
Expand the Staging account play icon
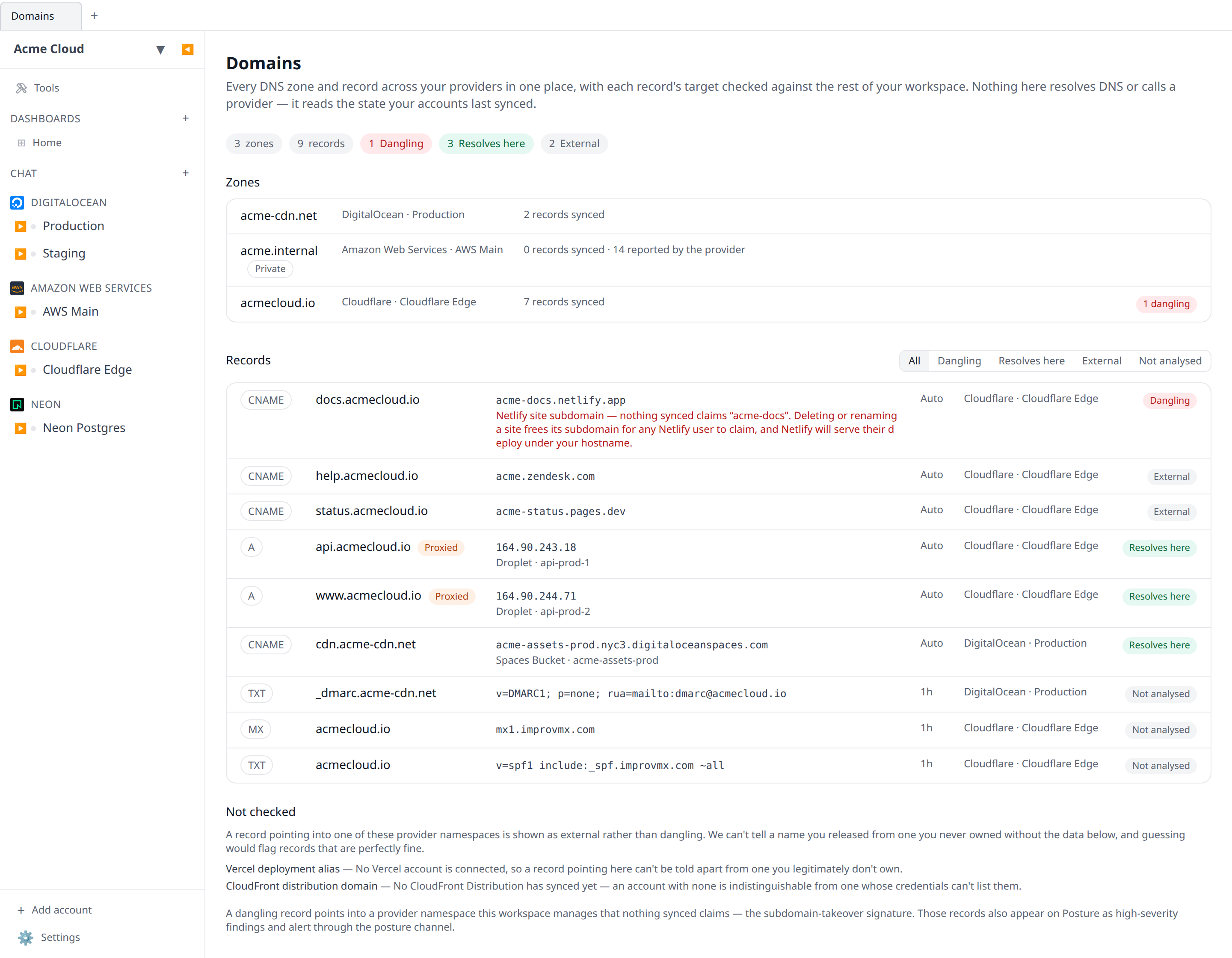point(20,254)
